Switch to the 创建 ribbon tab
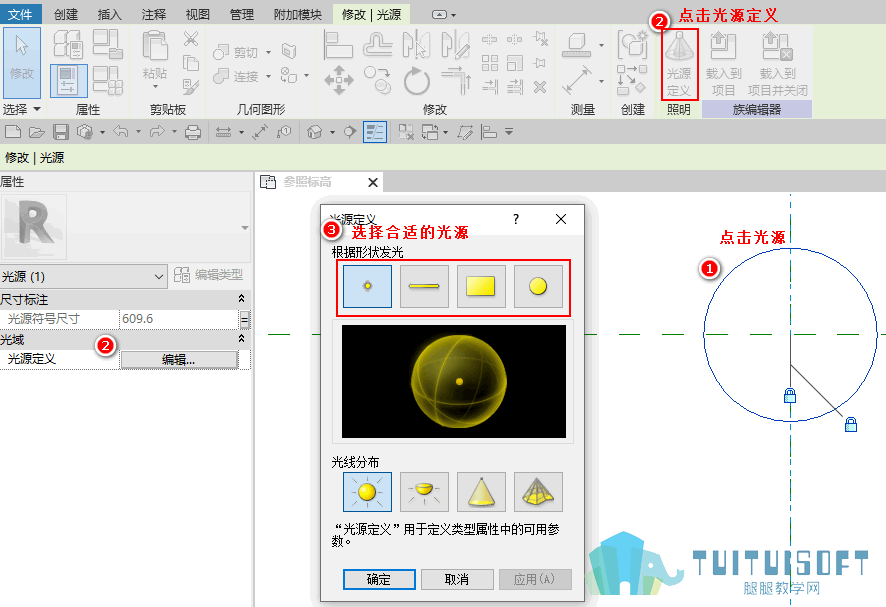This screenshot has height=607, width=886. click(x=66, y=14)
